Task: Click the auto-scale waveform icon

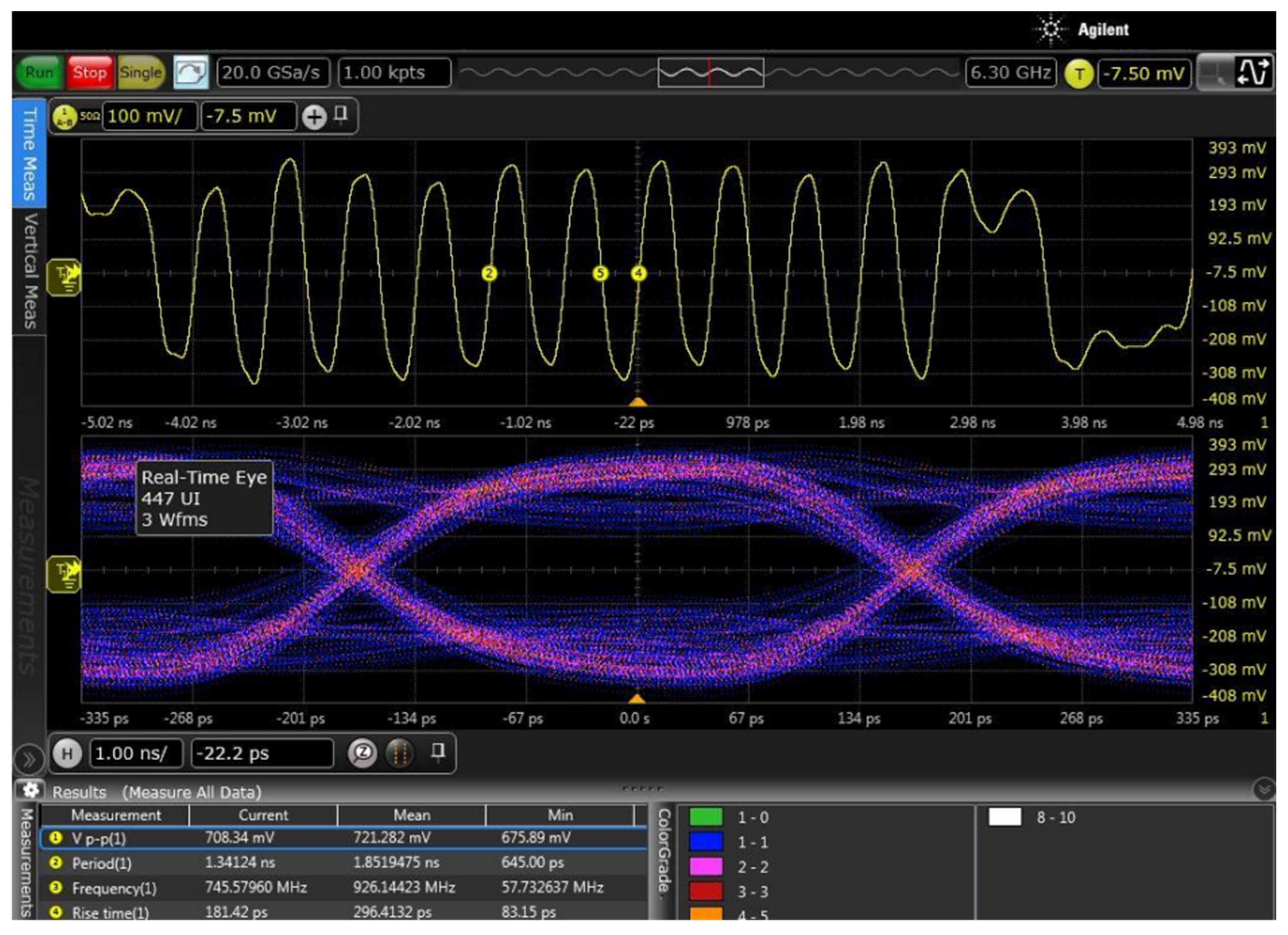Action: click(191, 73)
